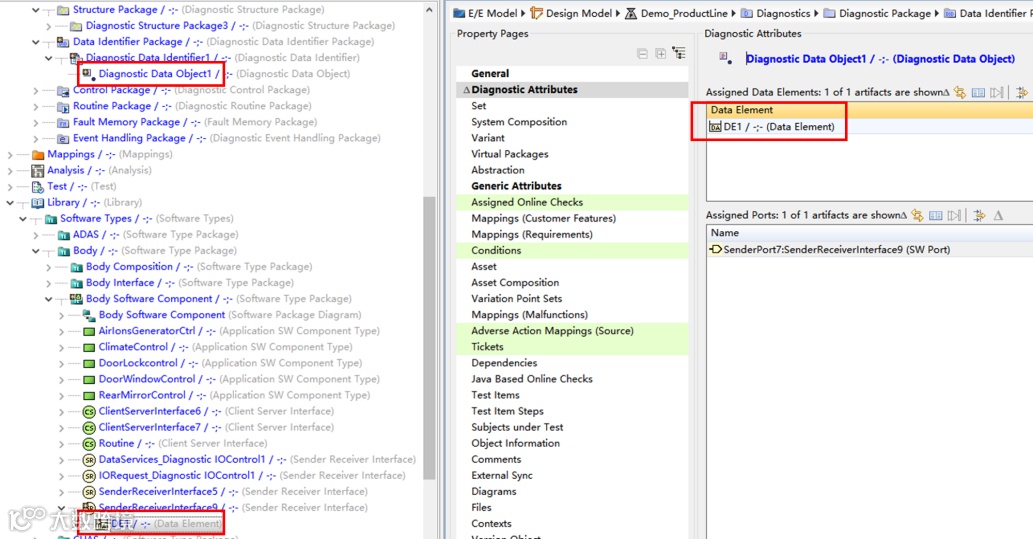
Task: Click the sync arrows icon for Assigned Ports
Action: [917, 215]
